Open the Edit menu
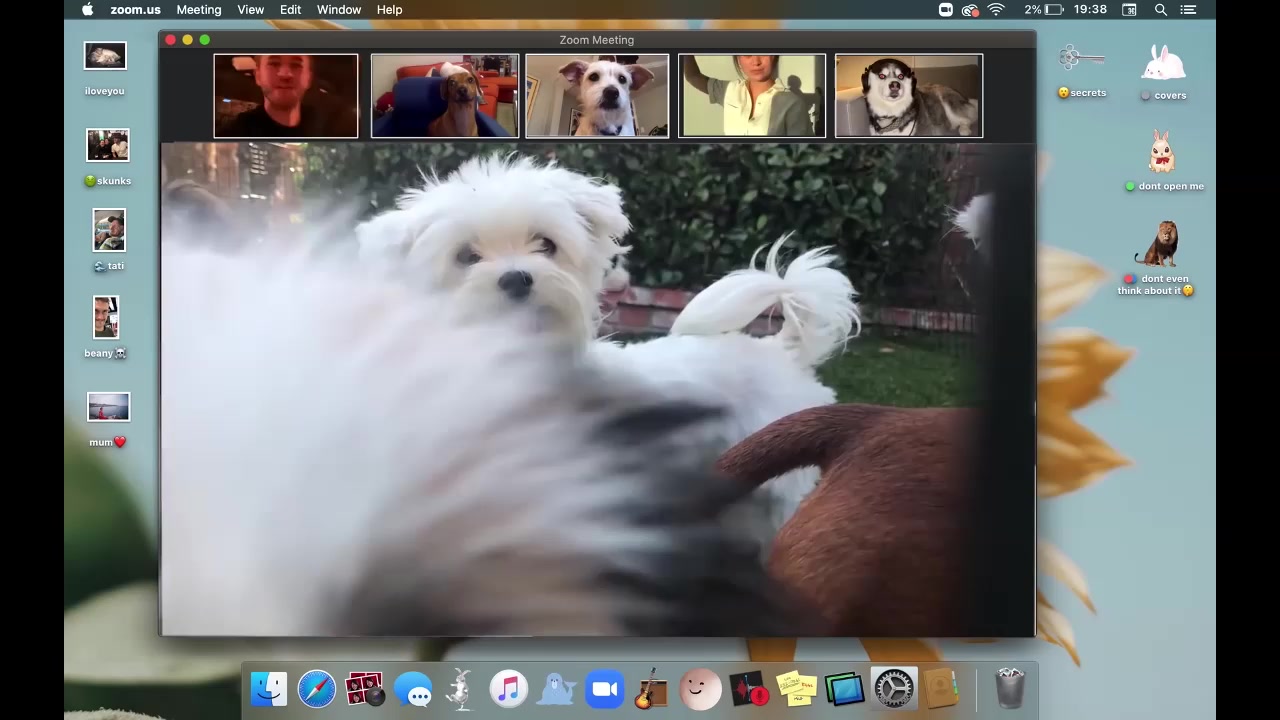The height and width of the screenshot is (720, 1280). pos(291,10)
